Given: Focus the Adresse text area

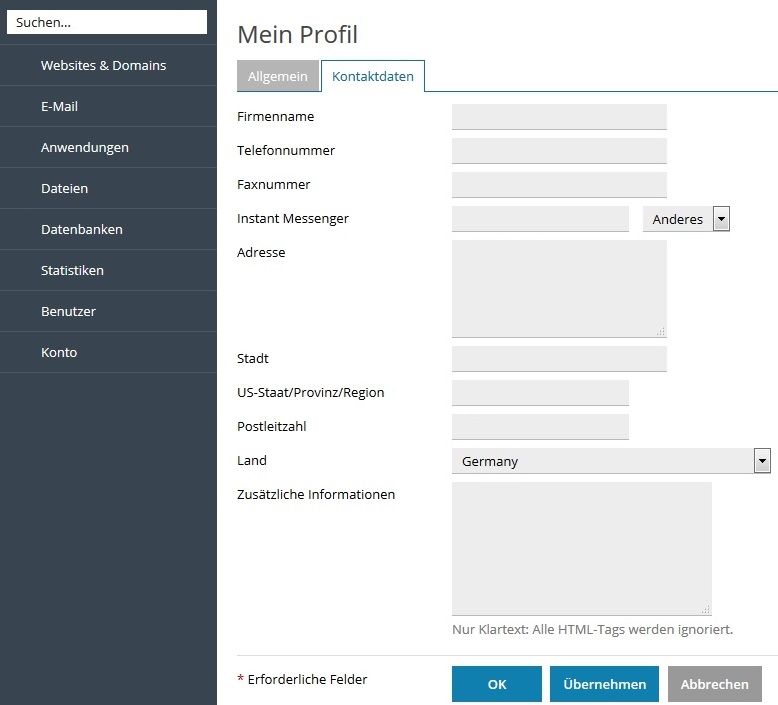Looking at the screenshot, I should click(x=559, y=289).
